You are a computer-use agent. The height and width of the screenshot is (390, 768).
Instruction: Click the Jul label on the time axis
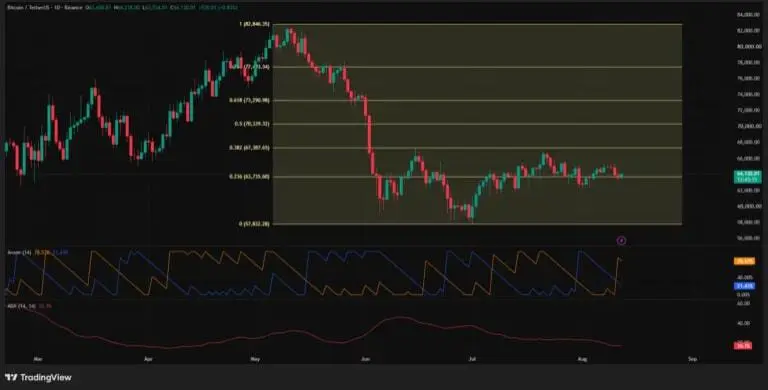(472, 359)
